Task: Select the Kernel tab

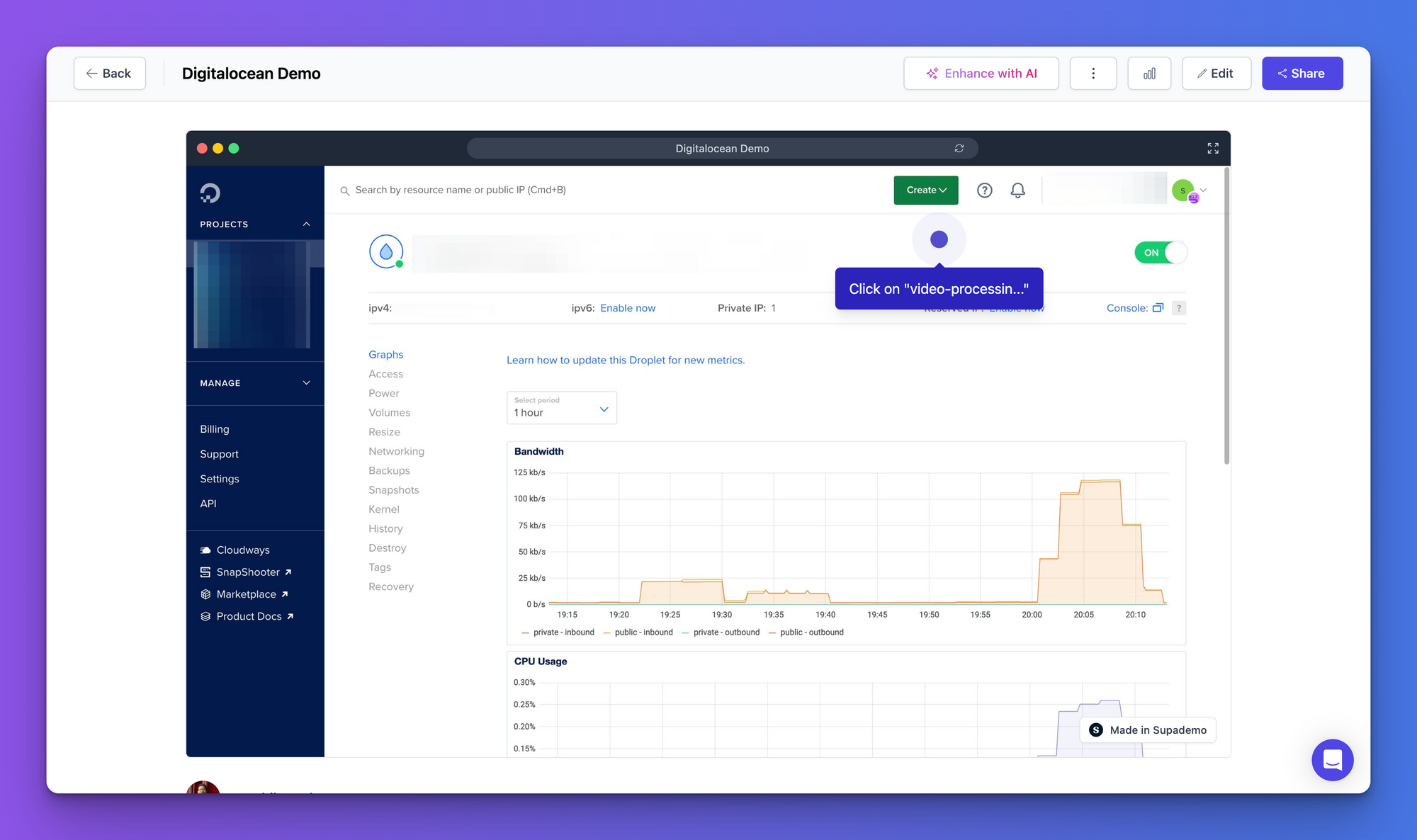Action: 384,509
